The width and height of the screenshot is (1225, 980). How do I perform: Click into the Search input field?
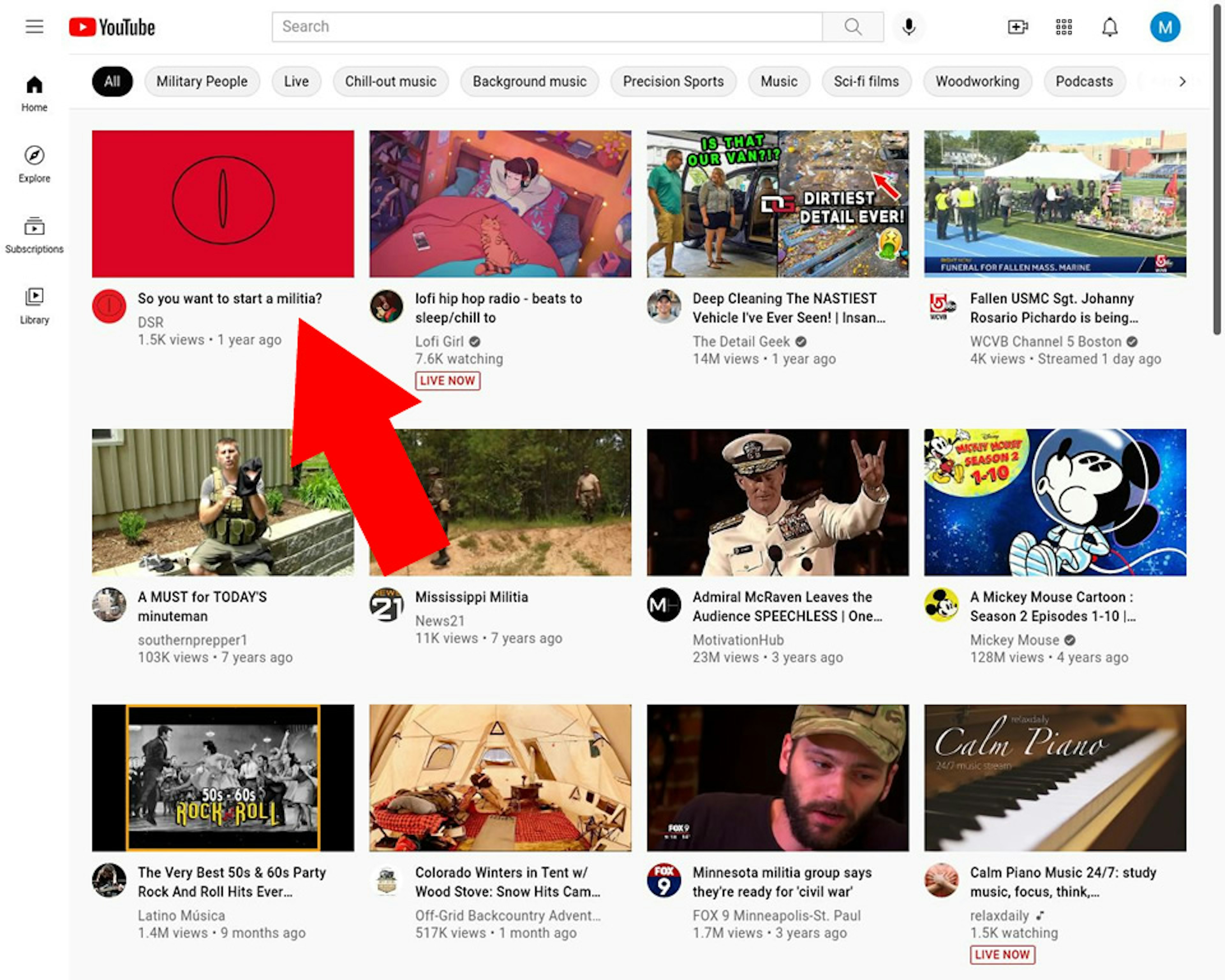pos(546,27)
